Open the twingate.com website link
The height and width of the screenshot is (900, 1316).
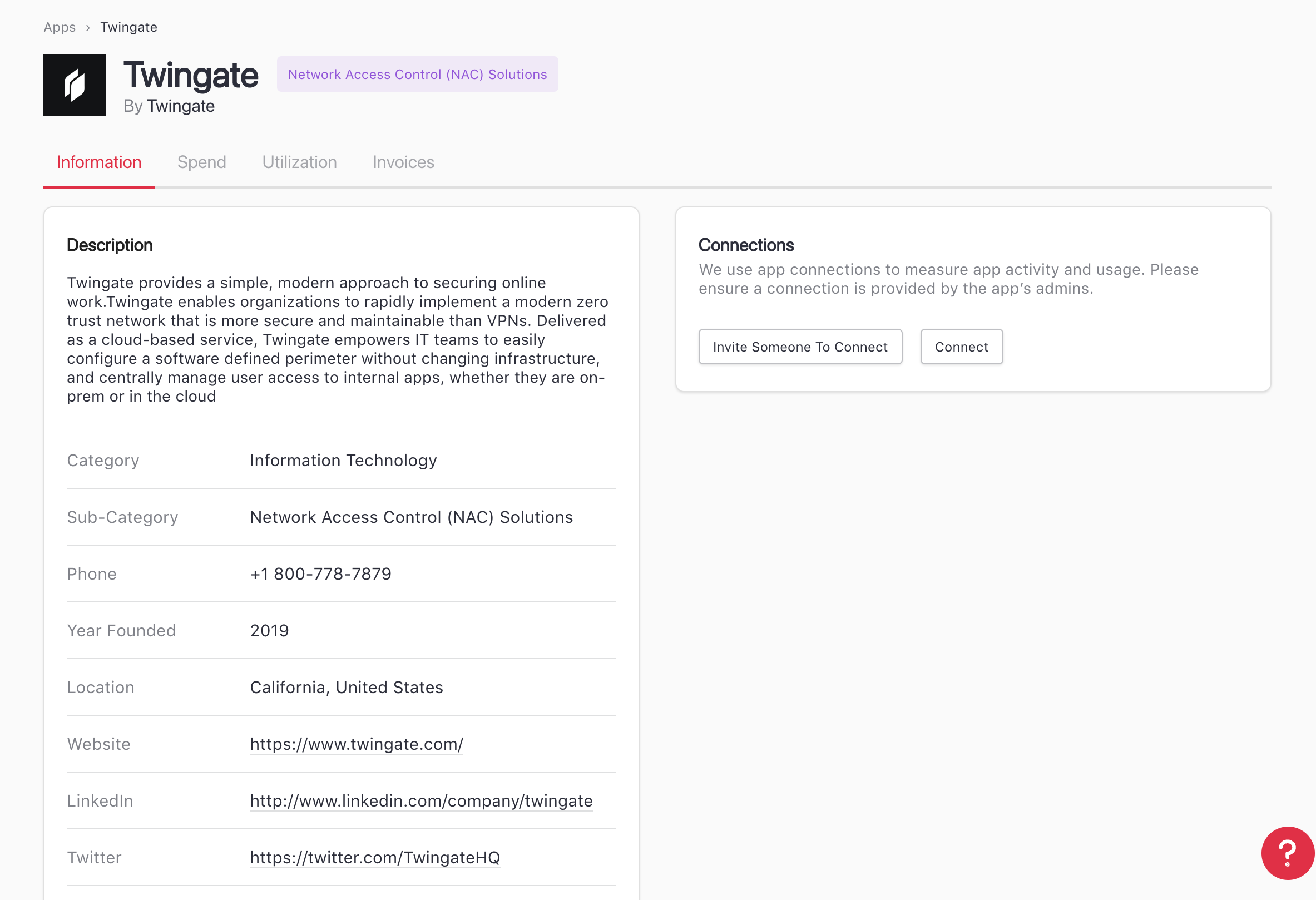(x=356, y=744)
